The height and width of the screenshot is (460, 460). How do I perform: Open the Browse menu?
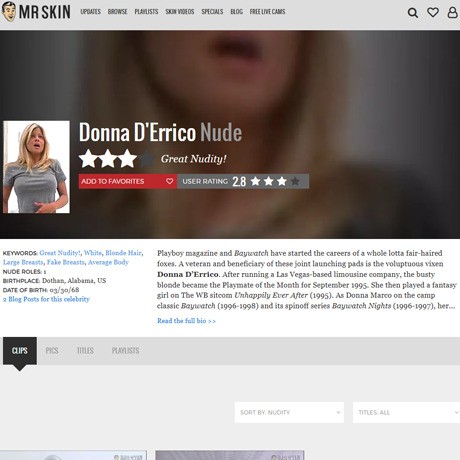tap(117, 12)
